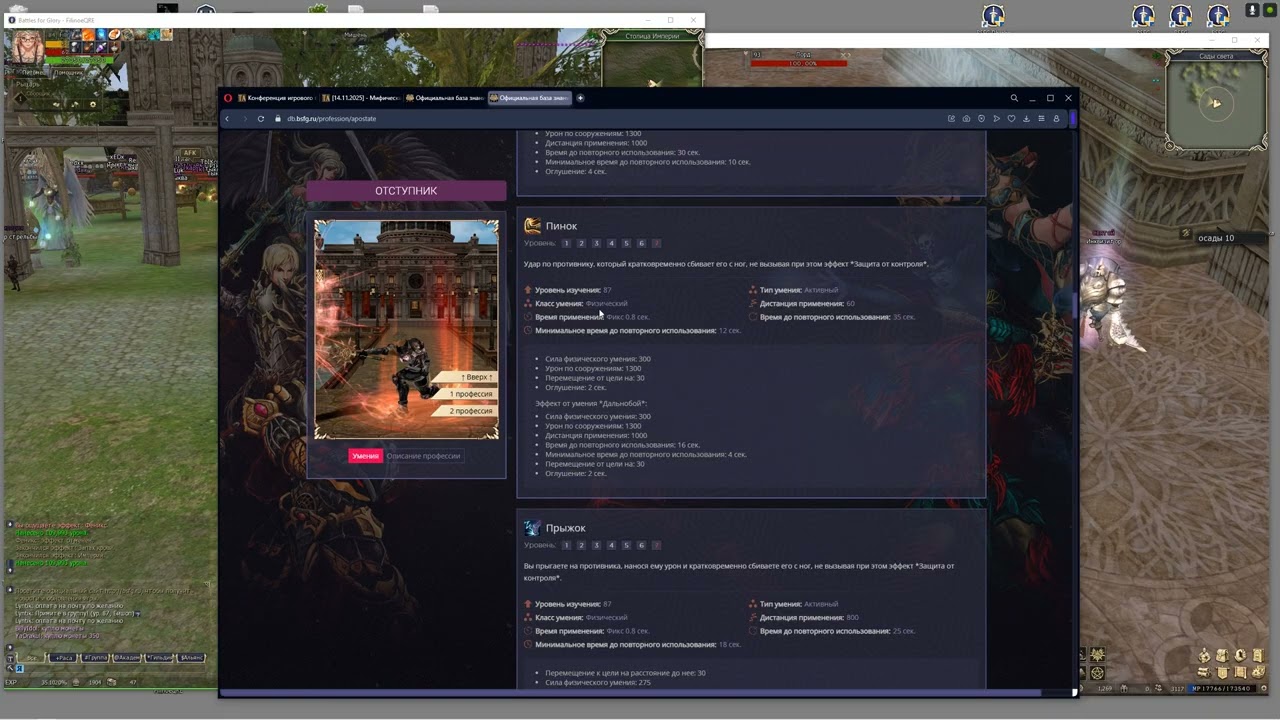Viewport: 1280px width, 720px height.
Task: Click the ОТСТУПНИК profession header
Action: [x=406, y=191]
